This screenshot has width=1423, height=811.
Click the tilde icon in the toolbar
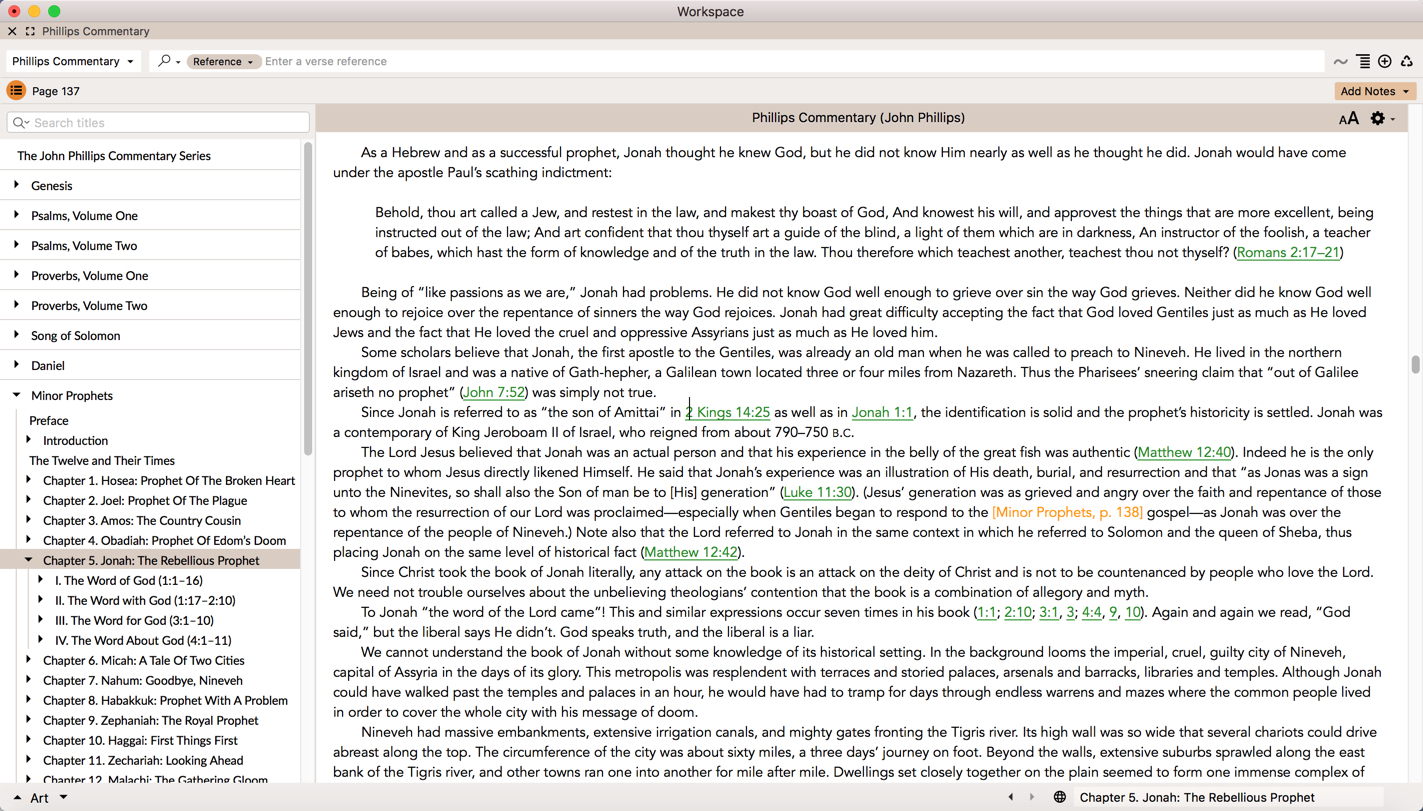(x=1340, y=62)
